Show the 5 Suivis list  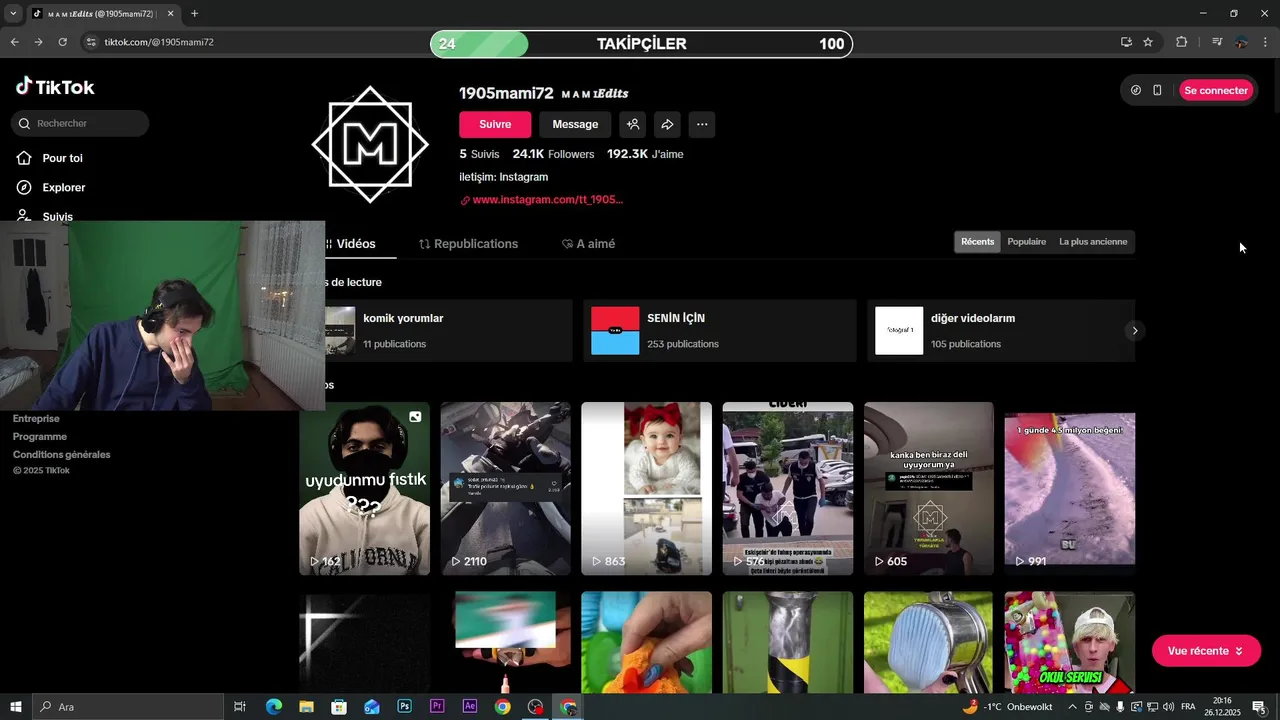pos(479,154)
